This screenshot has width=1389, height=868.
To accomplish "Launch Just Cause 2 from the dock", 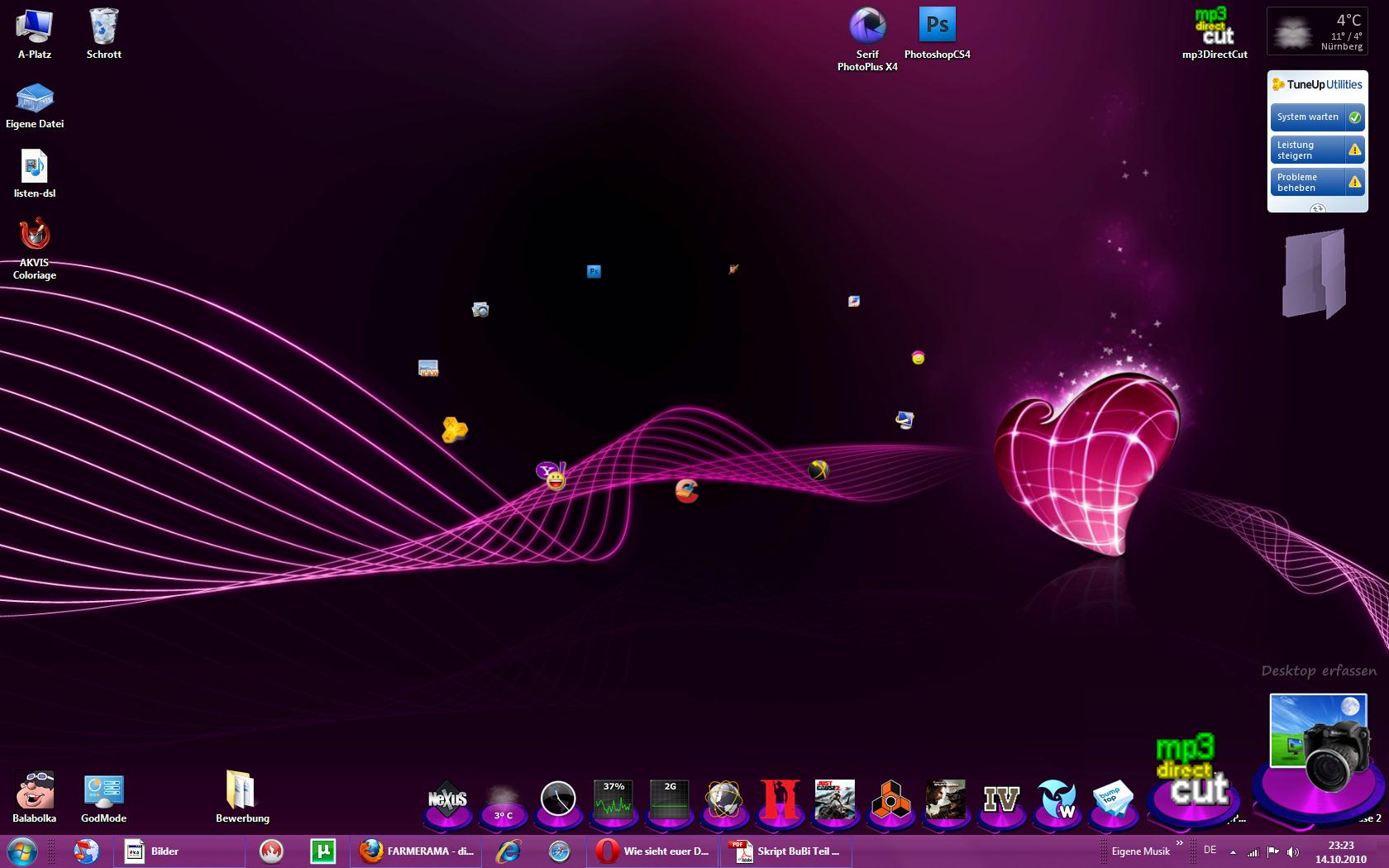I will pos(834,799).
